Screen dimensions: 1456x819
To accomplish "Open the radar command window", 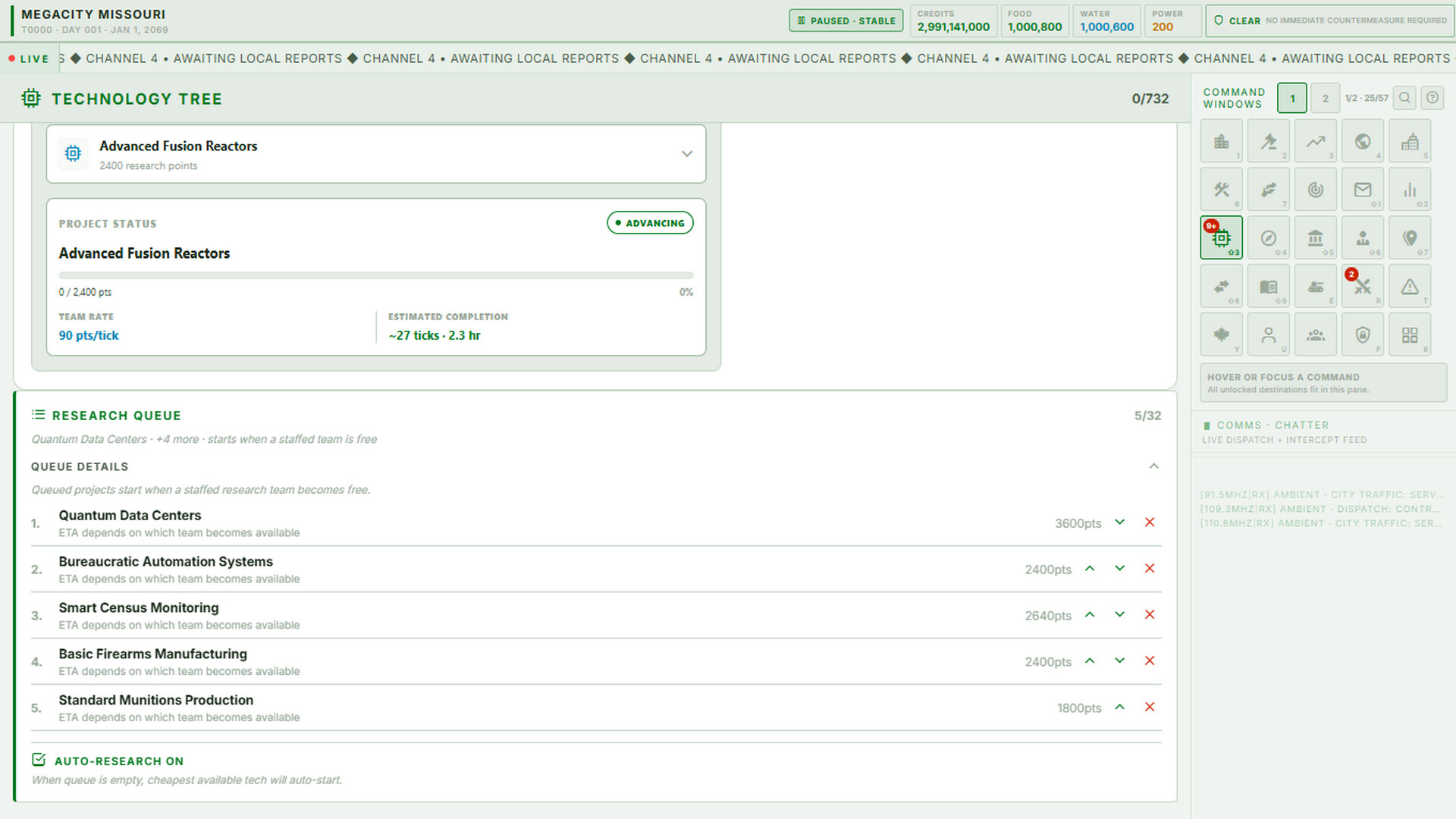I will 1316,190.
